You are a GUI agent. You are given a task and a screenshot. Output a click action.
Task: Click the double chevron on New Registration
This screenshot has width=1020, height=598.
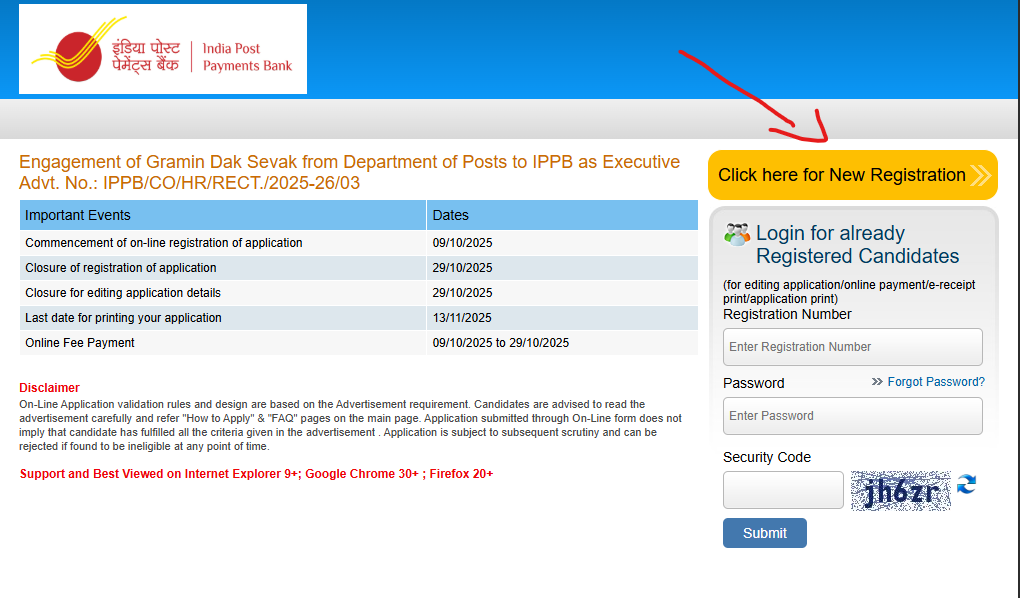click(x=980, y=176)
